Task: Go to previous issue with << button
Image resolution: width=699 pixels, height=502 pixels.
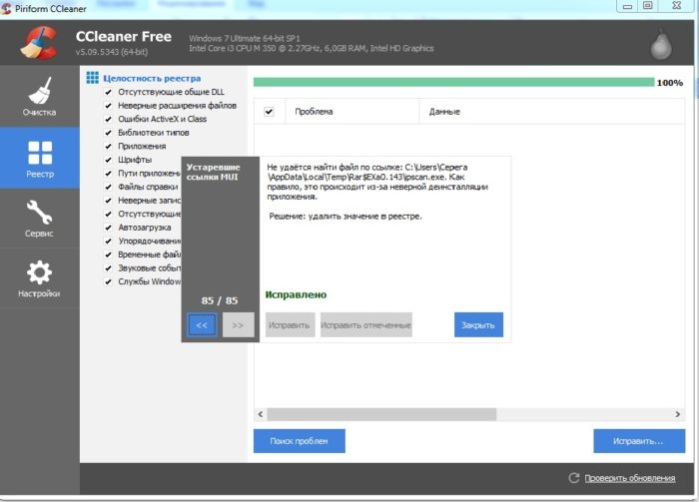Action: tap(202, 325)
